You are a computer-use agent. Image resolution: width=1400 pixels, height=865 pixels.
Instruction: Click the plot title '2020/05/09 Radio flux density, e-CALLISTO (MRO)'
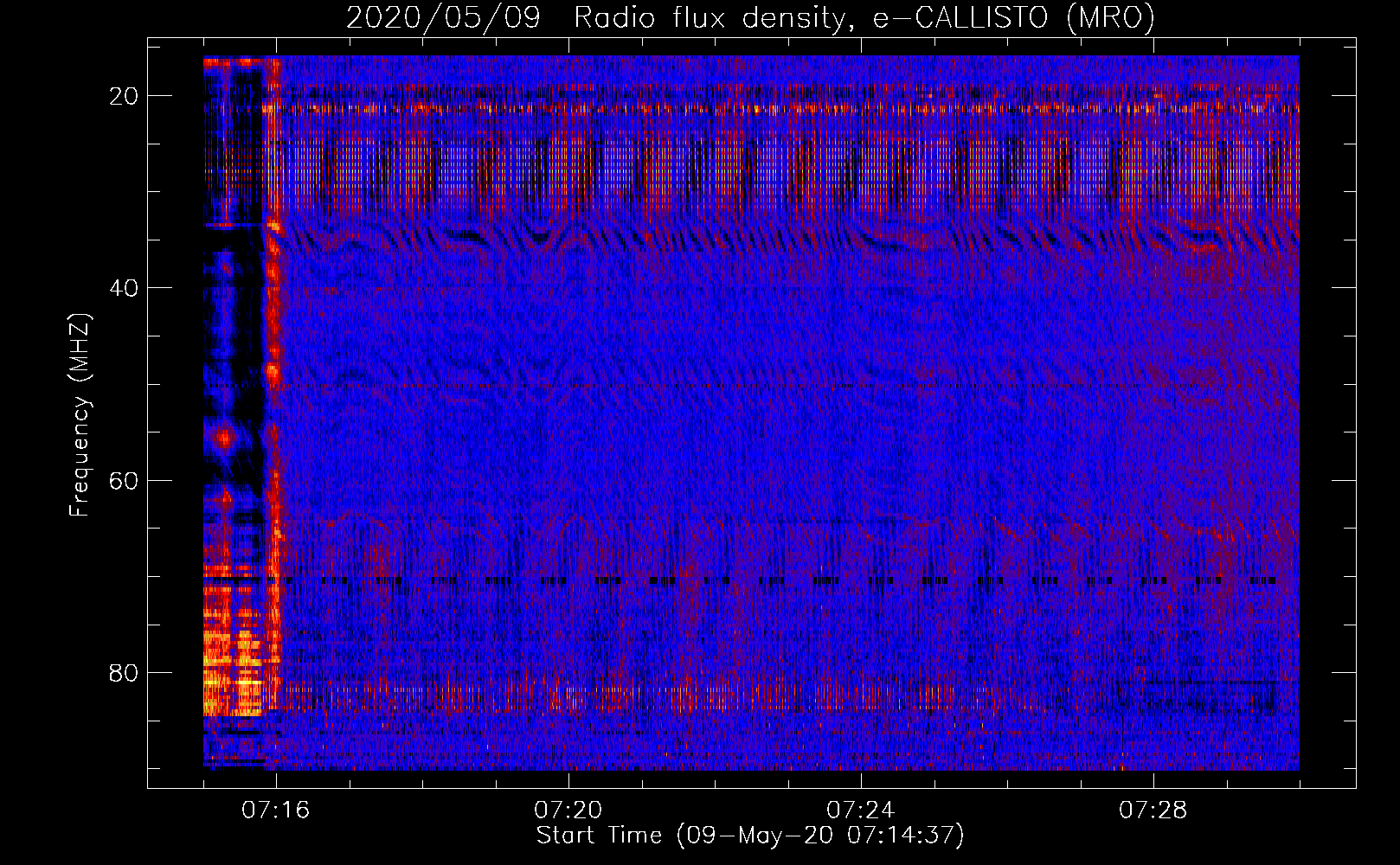click(750, 17)
